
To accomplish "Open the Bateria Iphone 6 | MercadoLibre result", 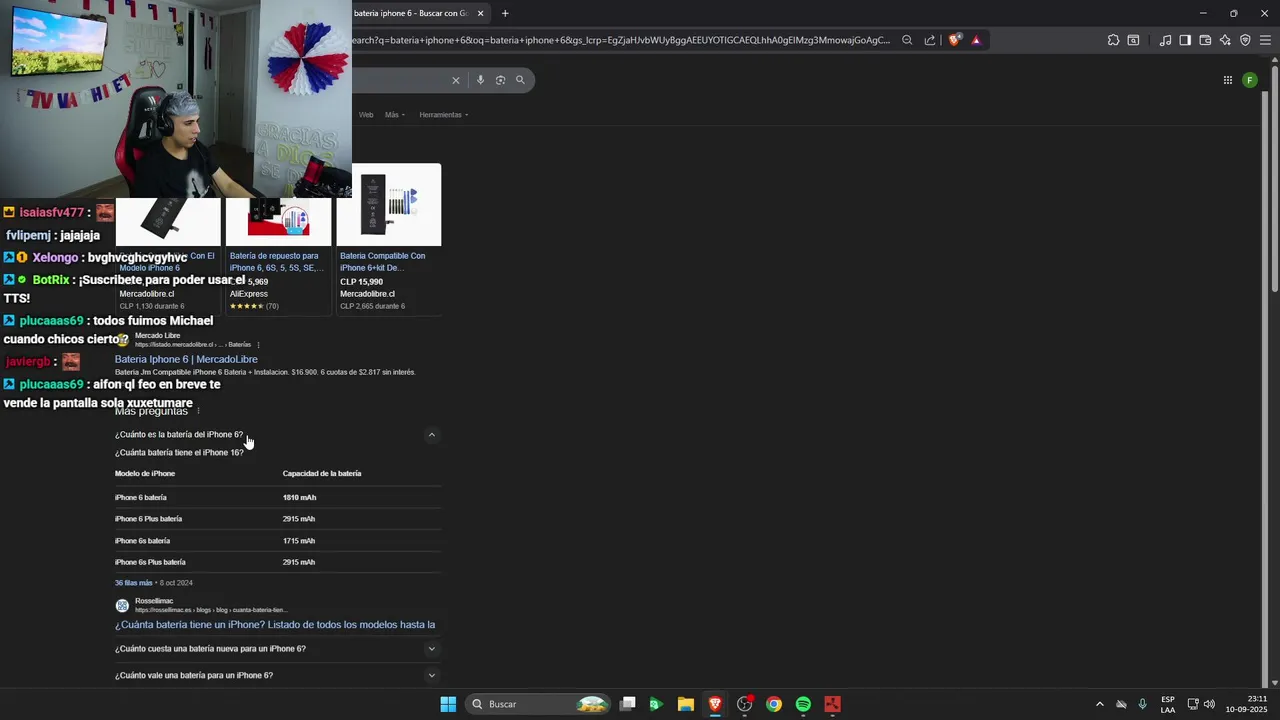I will coord(186,359).
